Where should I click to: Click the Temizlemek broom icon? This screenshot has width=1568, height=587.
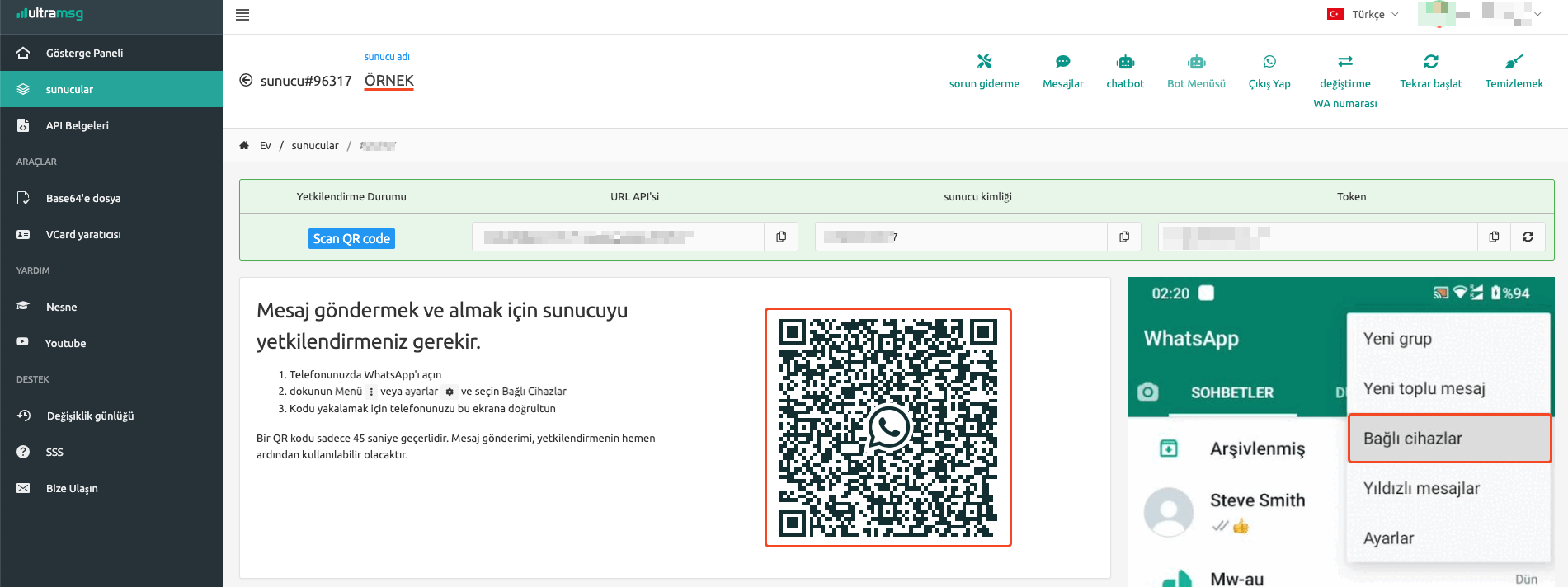pyautogui.click(x=1514, y=62)
